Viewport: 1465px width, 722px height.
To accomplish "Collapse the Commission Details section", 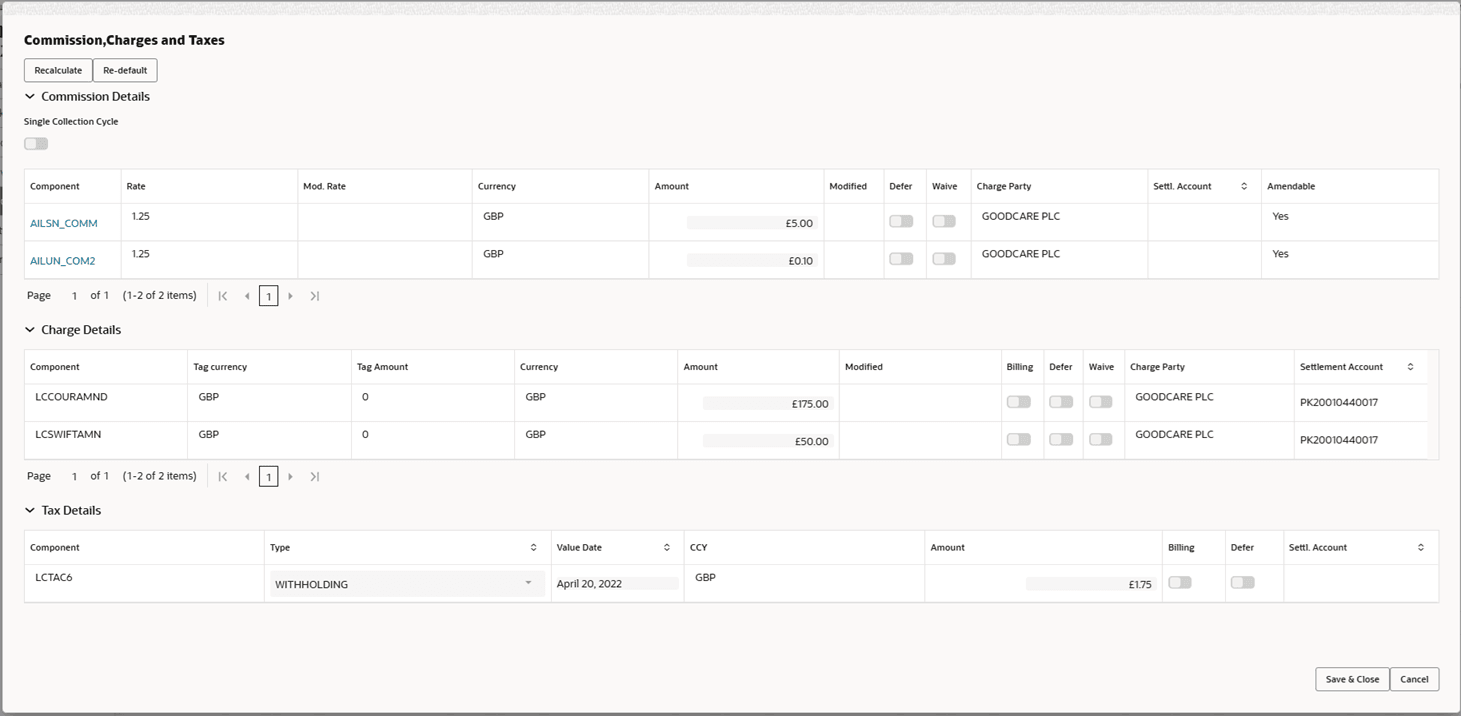I will 30,96.
